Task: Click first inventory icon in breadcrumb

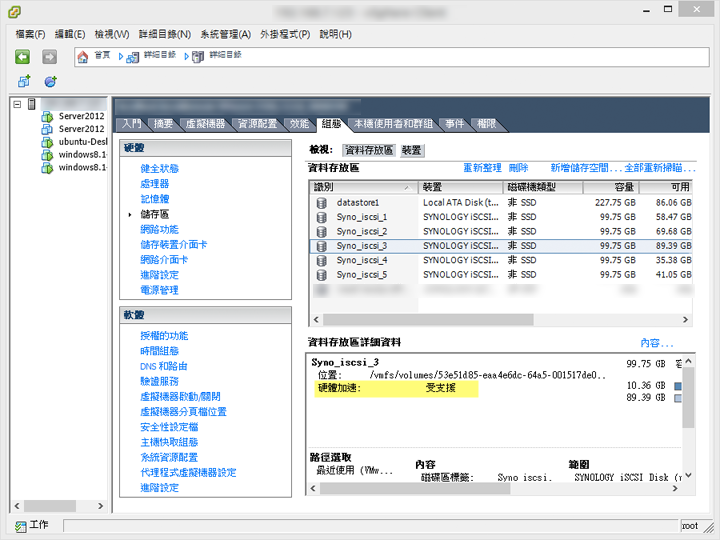Action: [x=133, y=57]
